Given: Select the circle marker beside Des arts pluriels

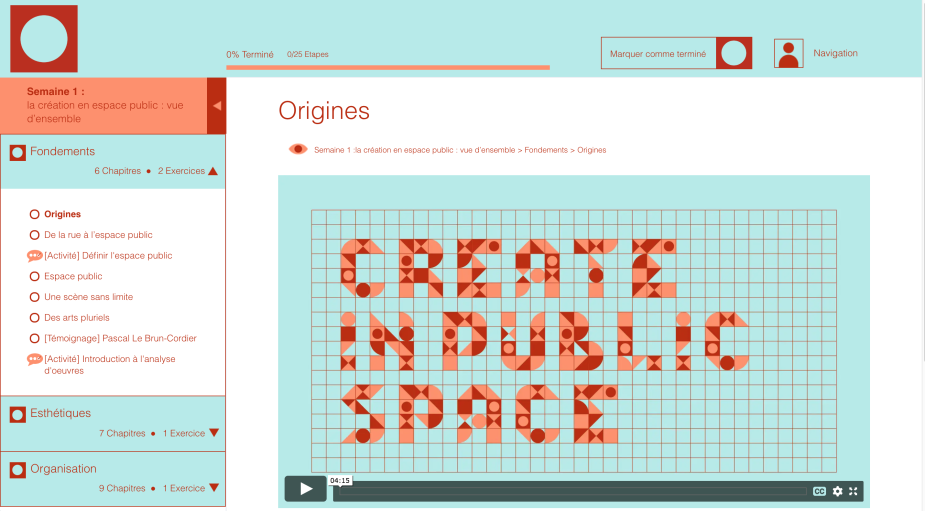Looking at the screenshot, I should tap(35, 318).
